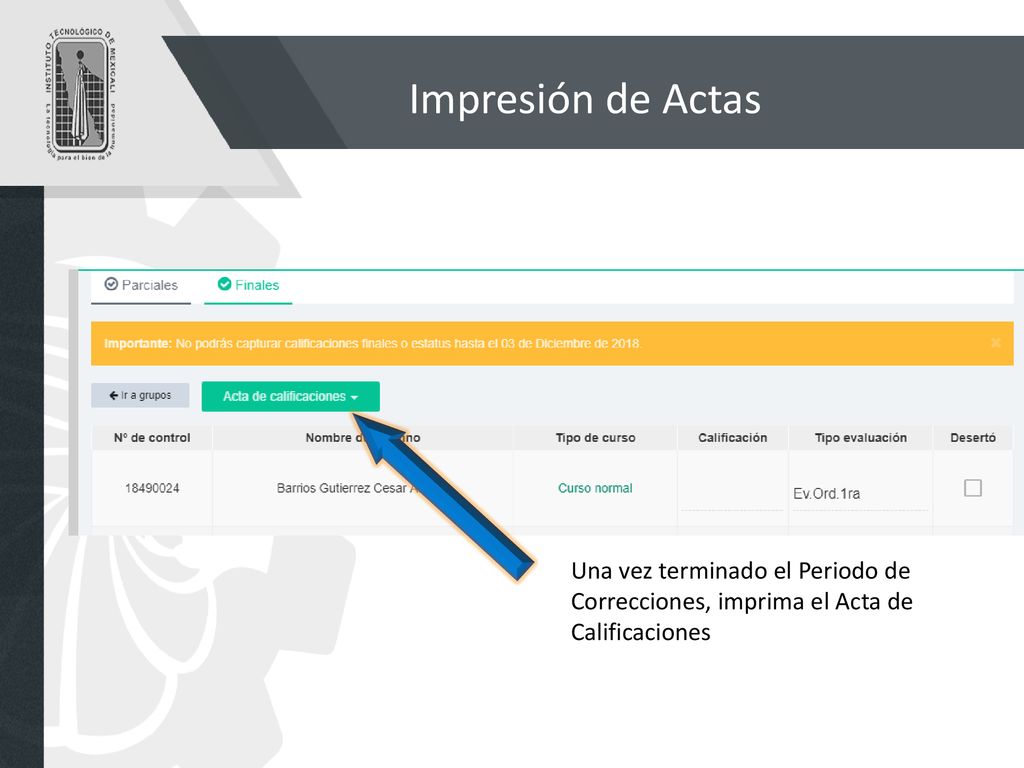Image resolution: width=1024 pixels, height=768 pixels.
Task: Click the Nº de control column header
Action: pos(152,438)
